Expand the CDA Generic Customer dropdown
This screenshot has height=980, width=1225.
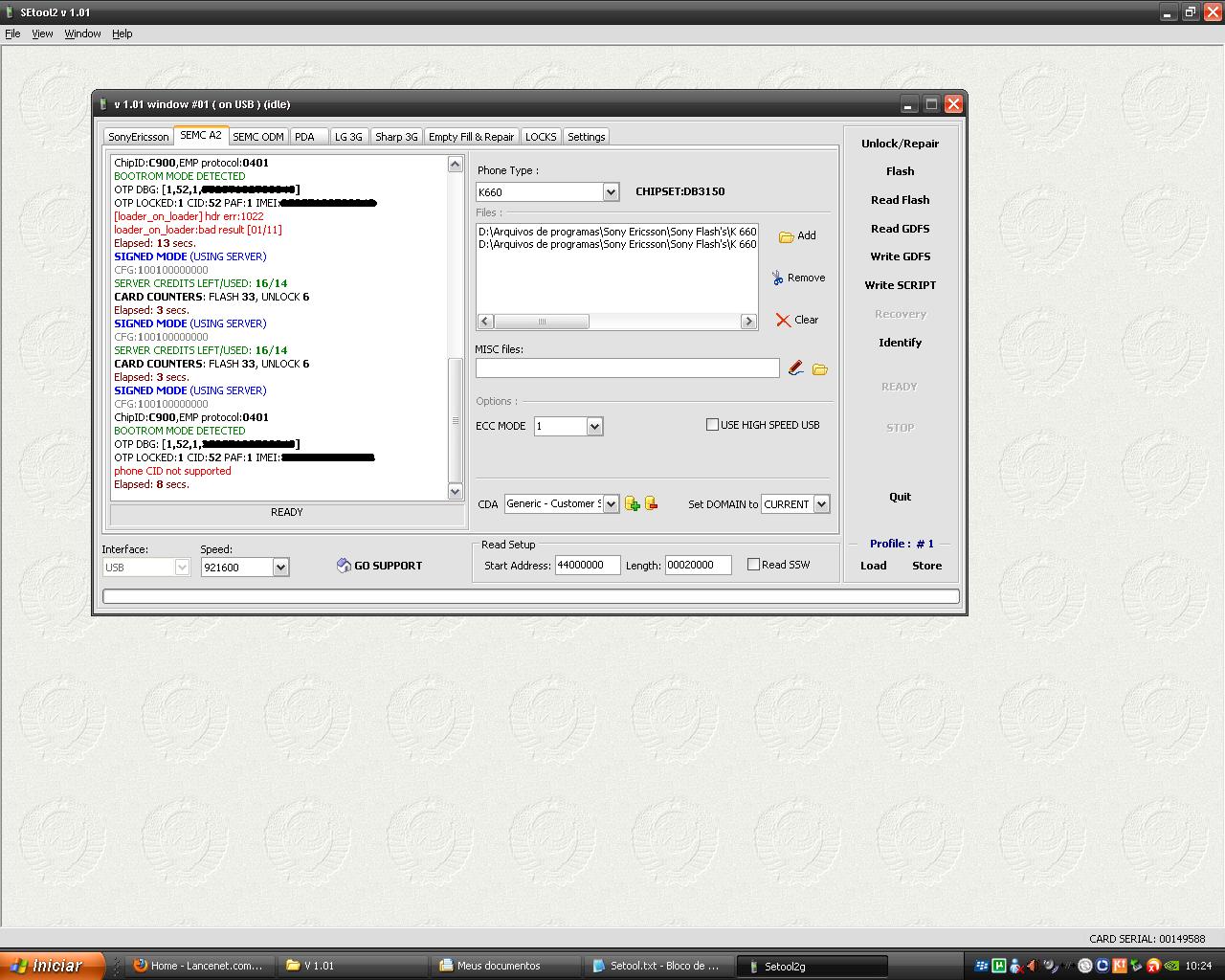pos(611,504)
